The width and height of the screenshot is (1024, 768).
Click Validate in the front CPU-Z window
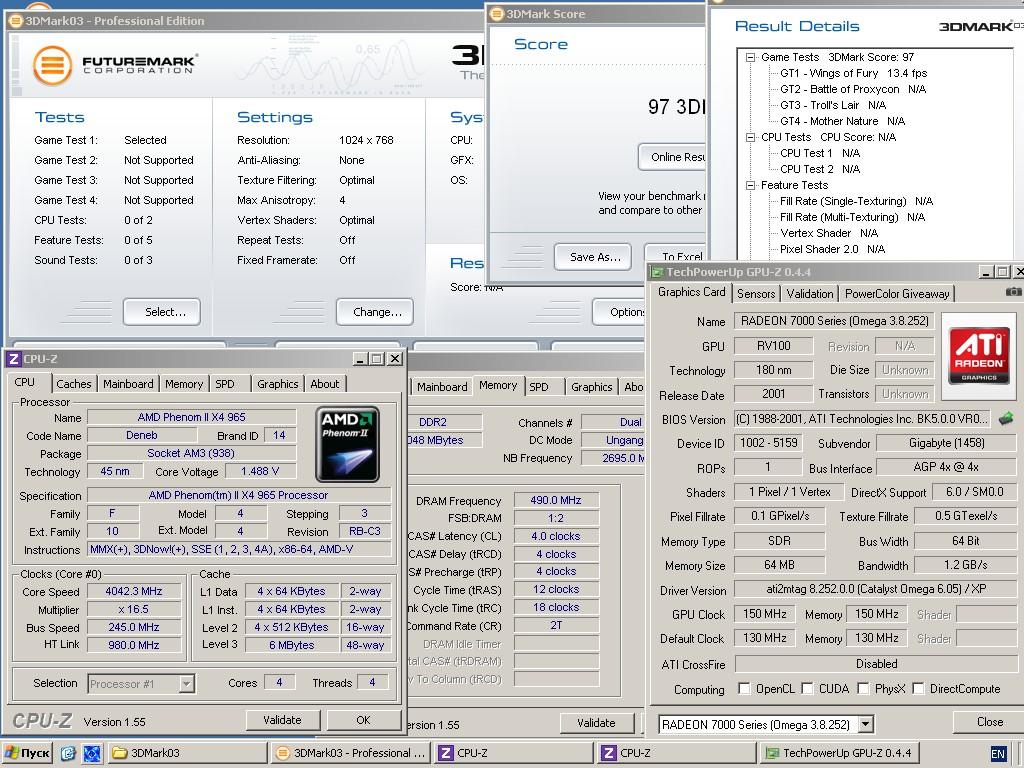pyautogui.click(x=283, y=720)
